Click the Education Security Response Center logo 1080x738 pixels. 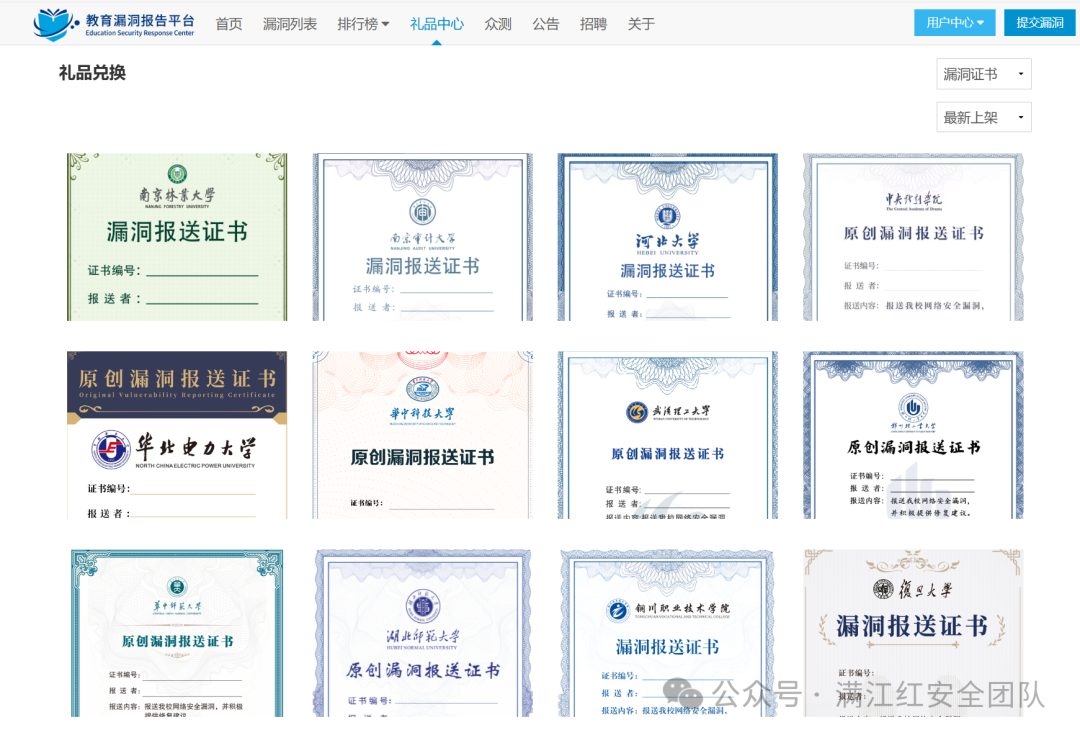coord(114,24)
